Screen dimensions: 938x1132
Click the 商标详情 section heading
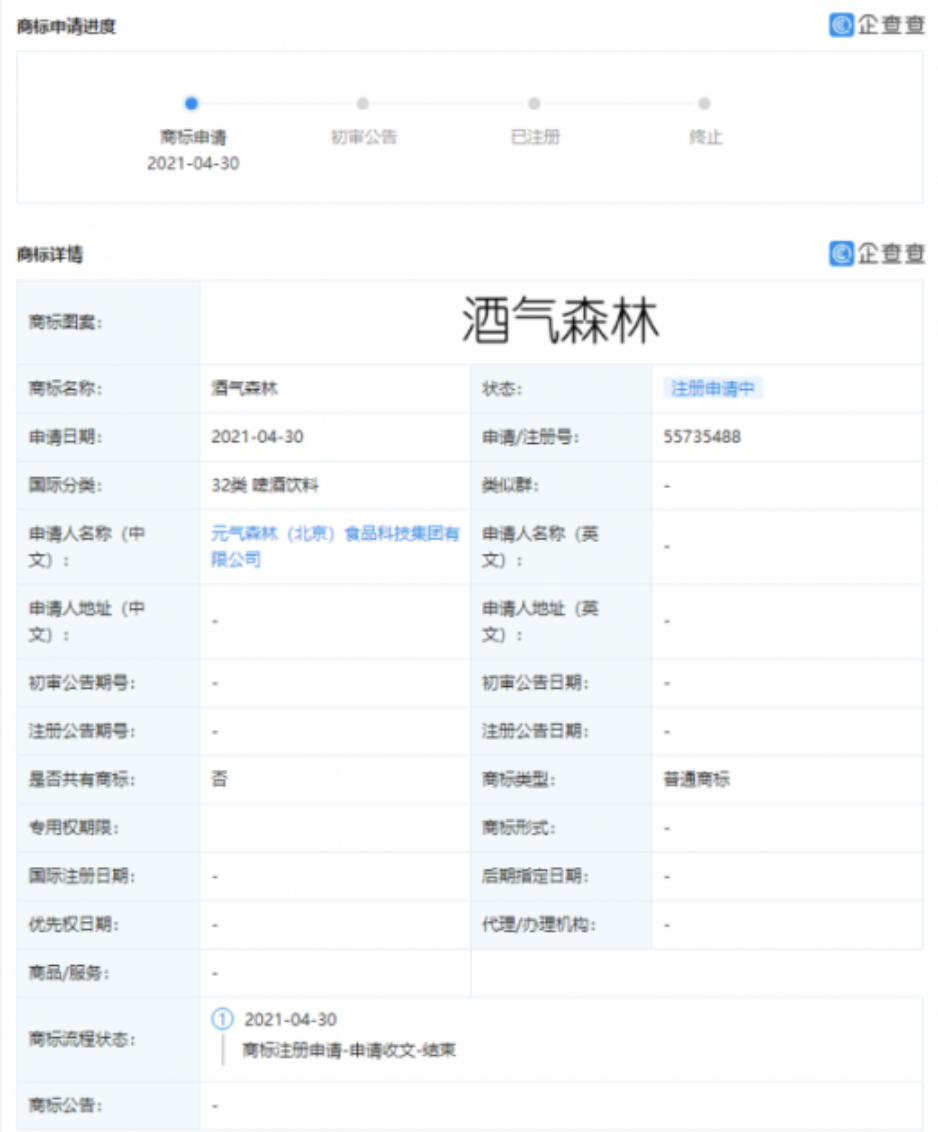[50, 255]
